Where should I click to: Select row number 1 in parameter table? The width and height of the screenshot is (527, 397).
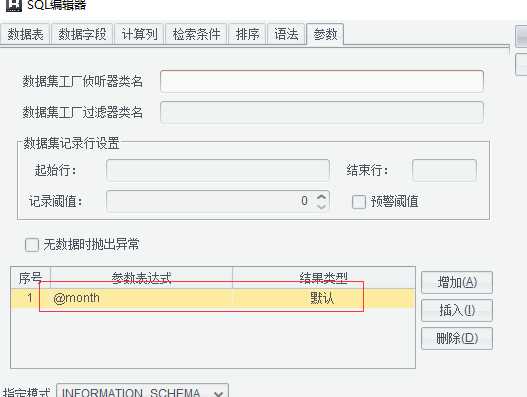pyautogui.click(x=30, y=298)
